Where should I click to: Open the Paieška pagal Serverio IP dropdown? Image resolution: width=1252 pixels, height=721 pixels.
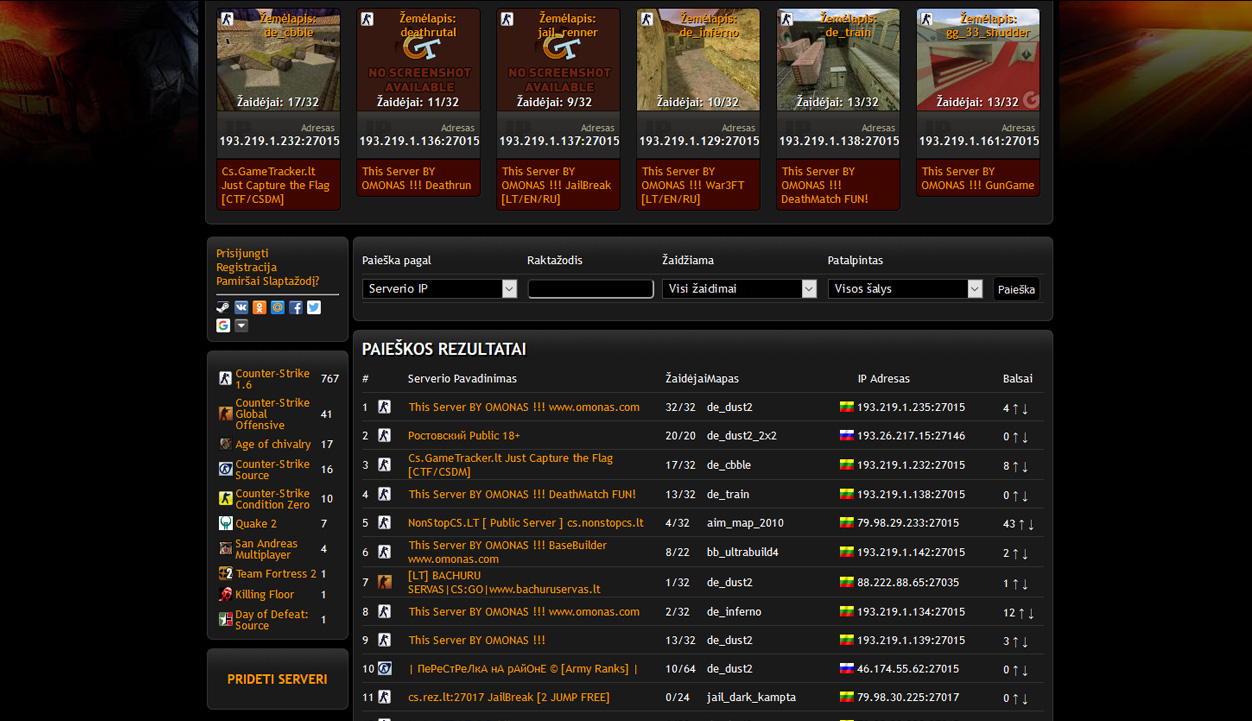click(439, 289)
